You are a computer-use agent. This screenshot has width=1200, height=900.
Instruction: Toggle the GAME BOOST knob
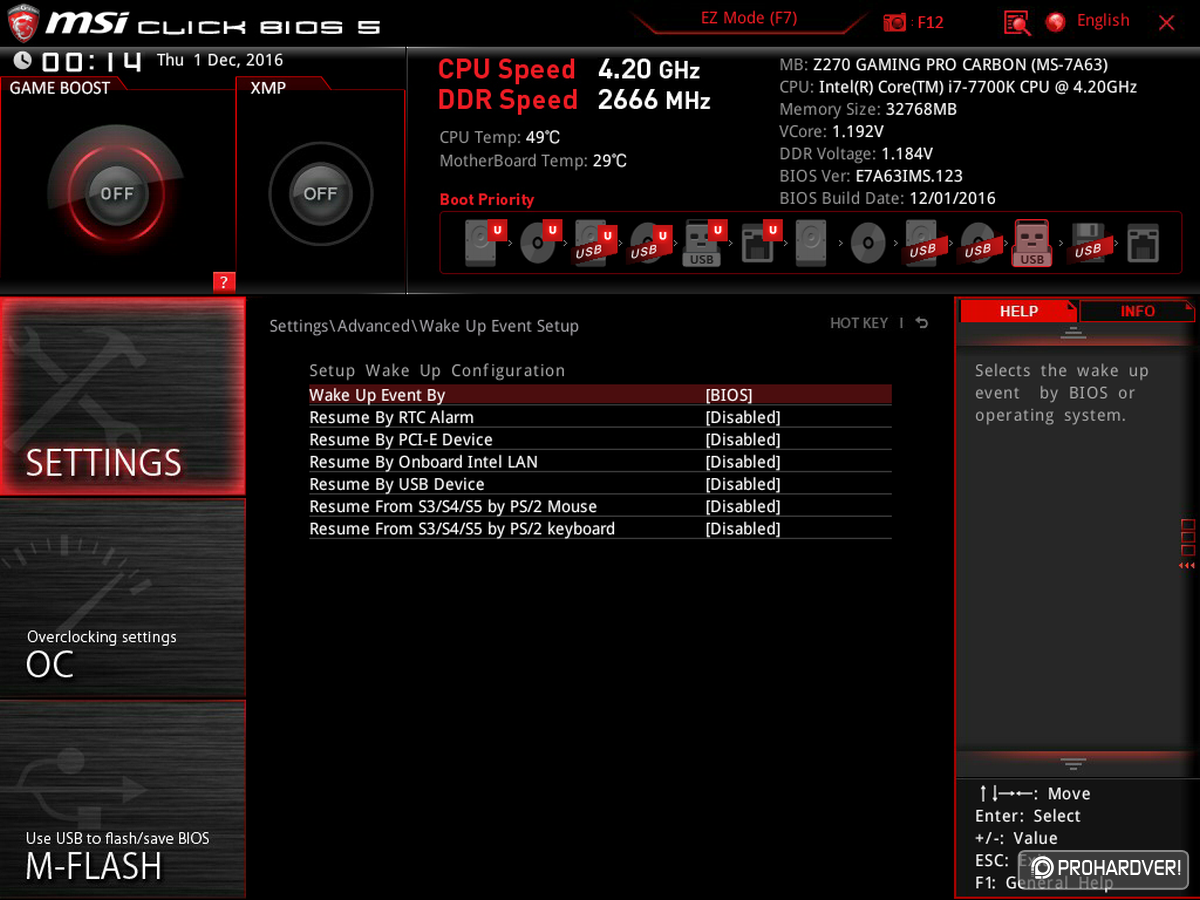click(117, 194)
